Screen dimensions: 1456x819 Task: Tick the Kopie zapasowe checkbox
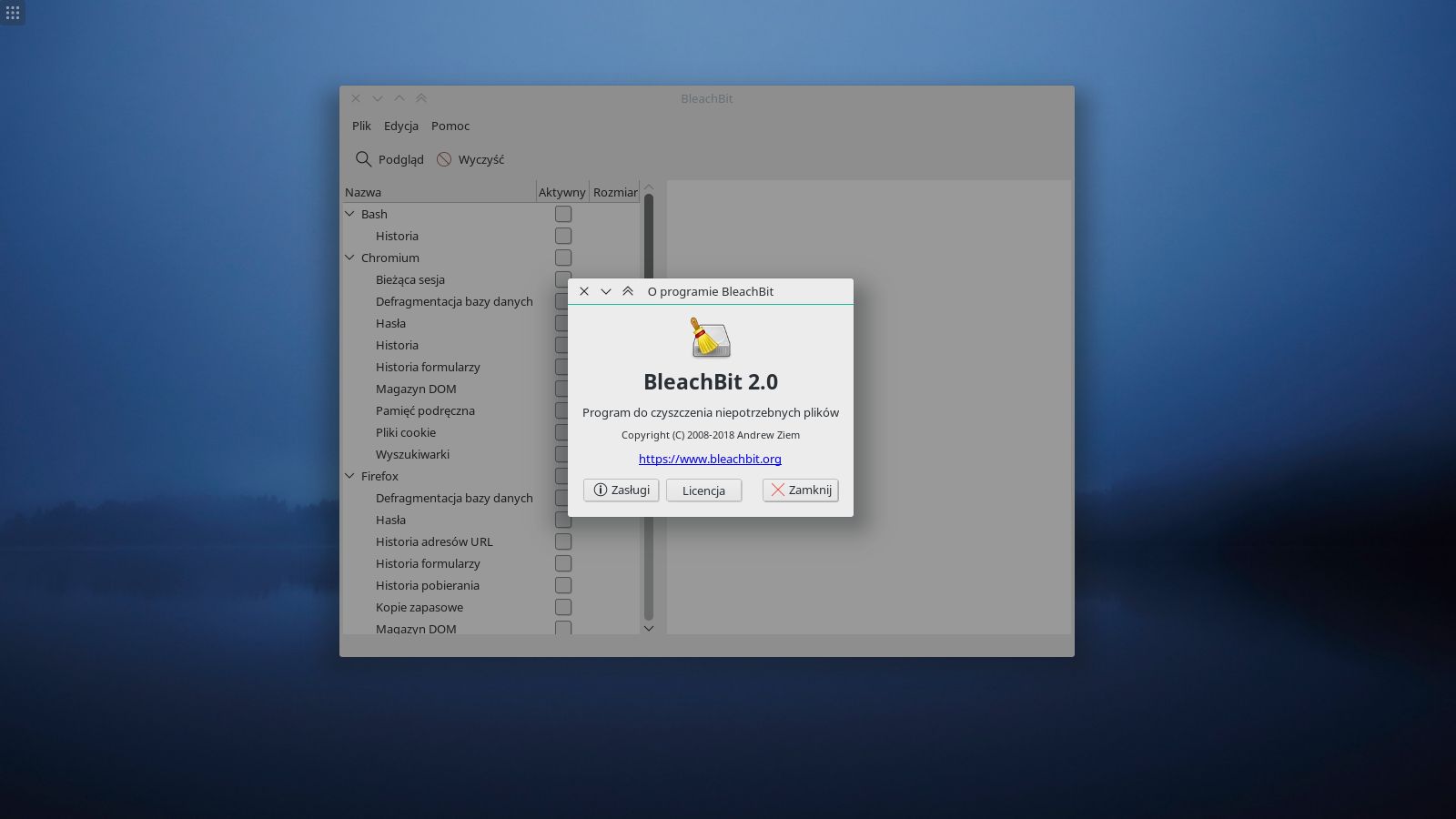pyautogui.click(x=563, y=607)
